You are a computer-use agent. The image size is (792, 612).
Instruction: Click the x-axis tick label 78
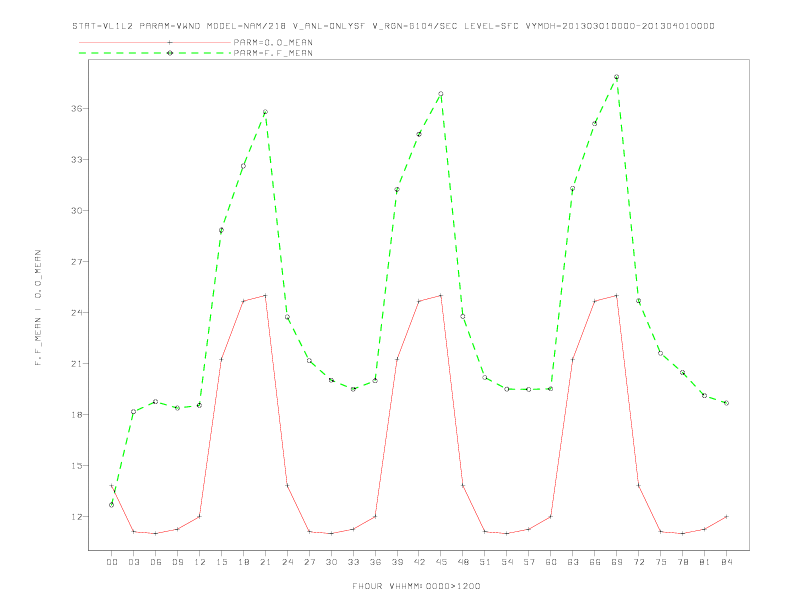click(682, 562)
